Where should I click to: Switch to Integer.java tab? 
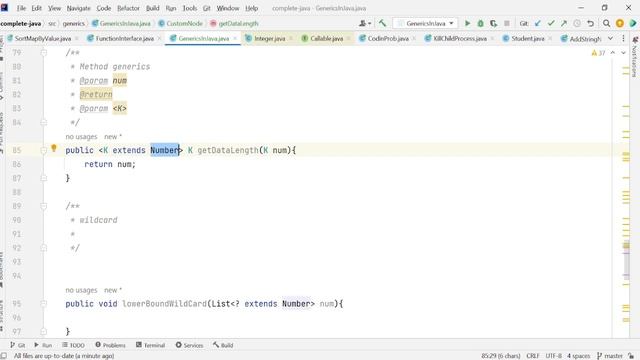(x=269, y=38)
